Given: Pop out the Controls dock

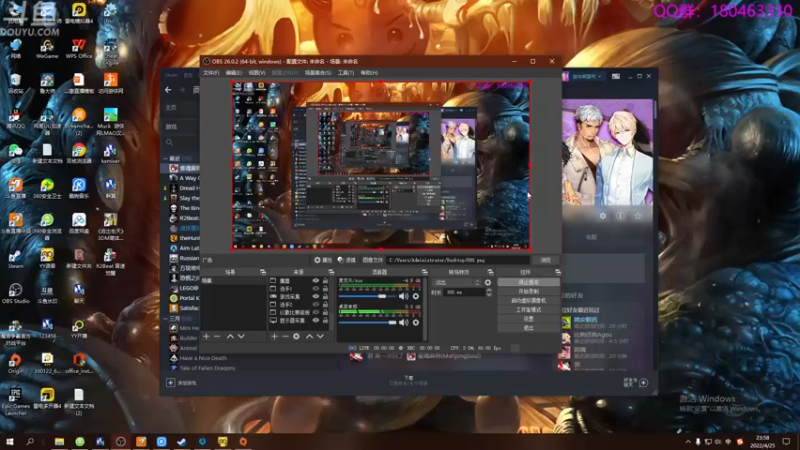Looking at the screenshot, I should pyautogui.click(x=557, y=272).
